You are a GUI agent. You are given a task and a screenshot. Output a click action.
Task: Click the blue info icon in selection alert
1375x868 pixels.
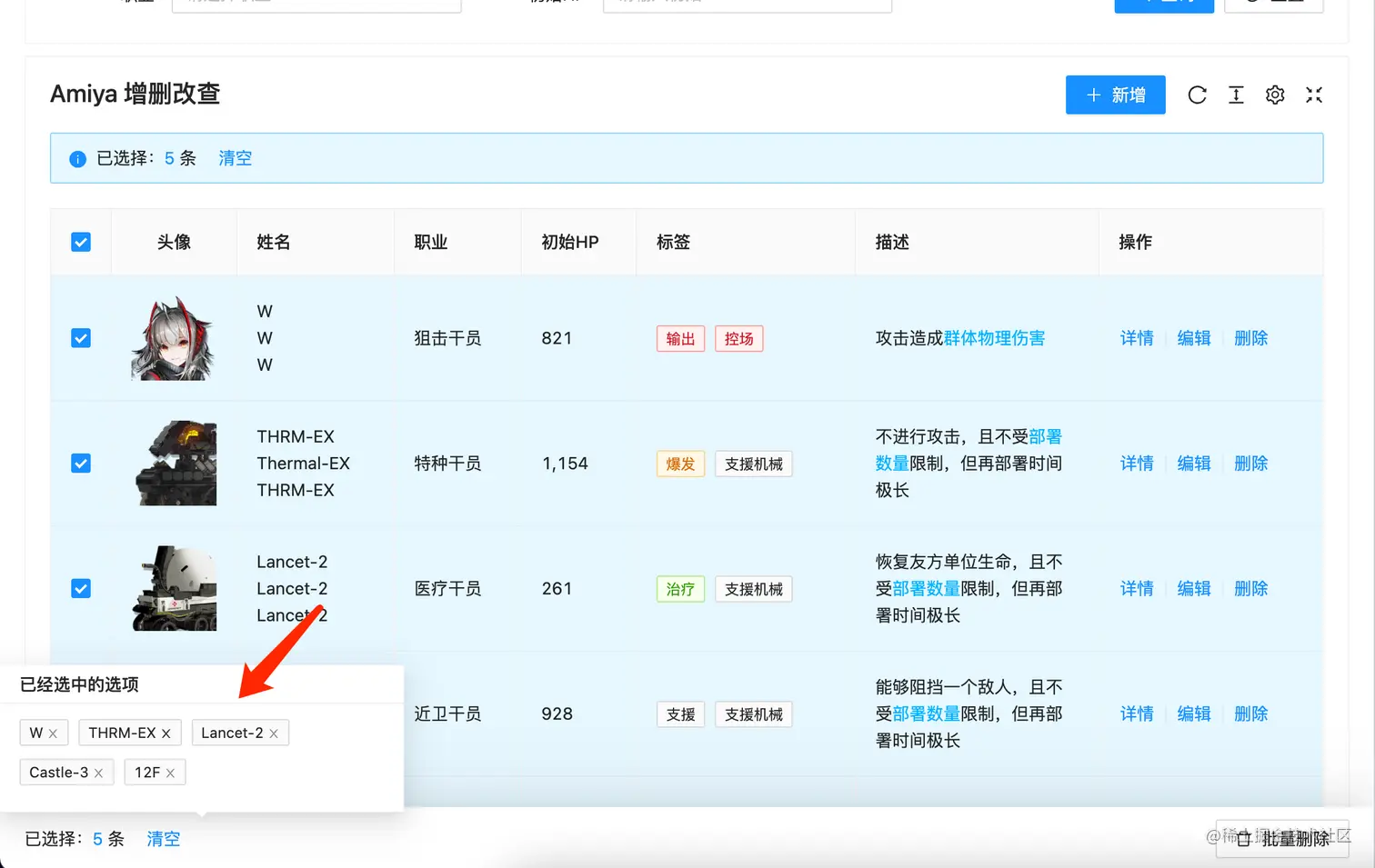(x=78, y=159)
